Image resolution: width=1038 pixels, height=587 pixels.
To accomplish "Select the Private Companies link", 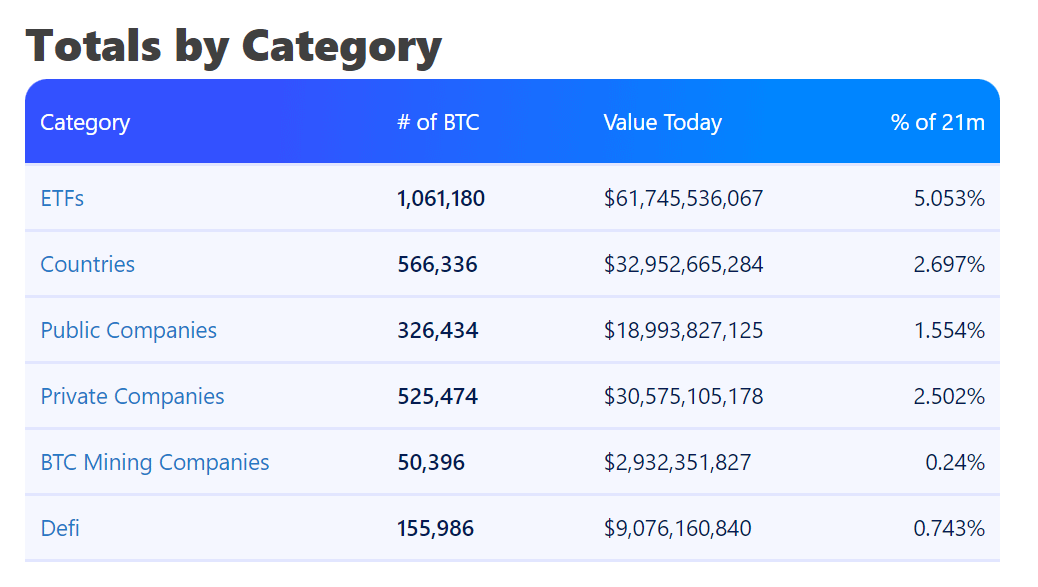I will (x=132, y=396).
